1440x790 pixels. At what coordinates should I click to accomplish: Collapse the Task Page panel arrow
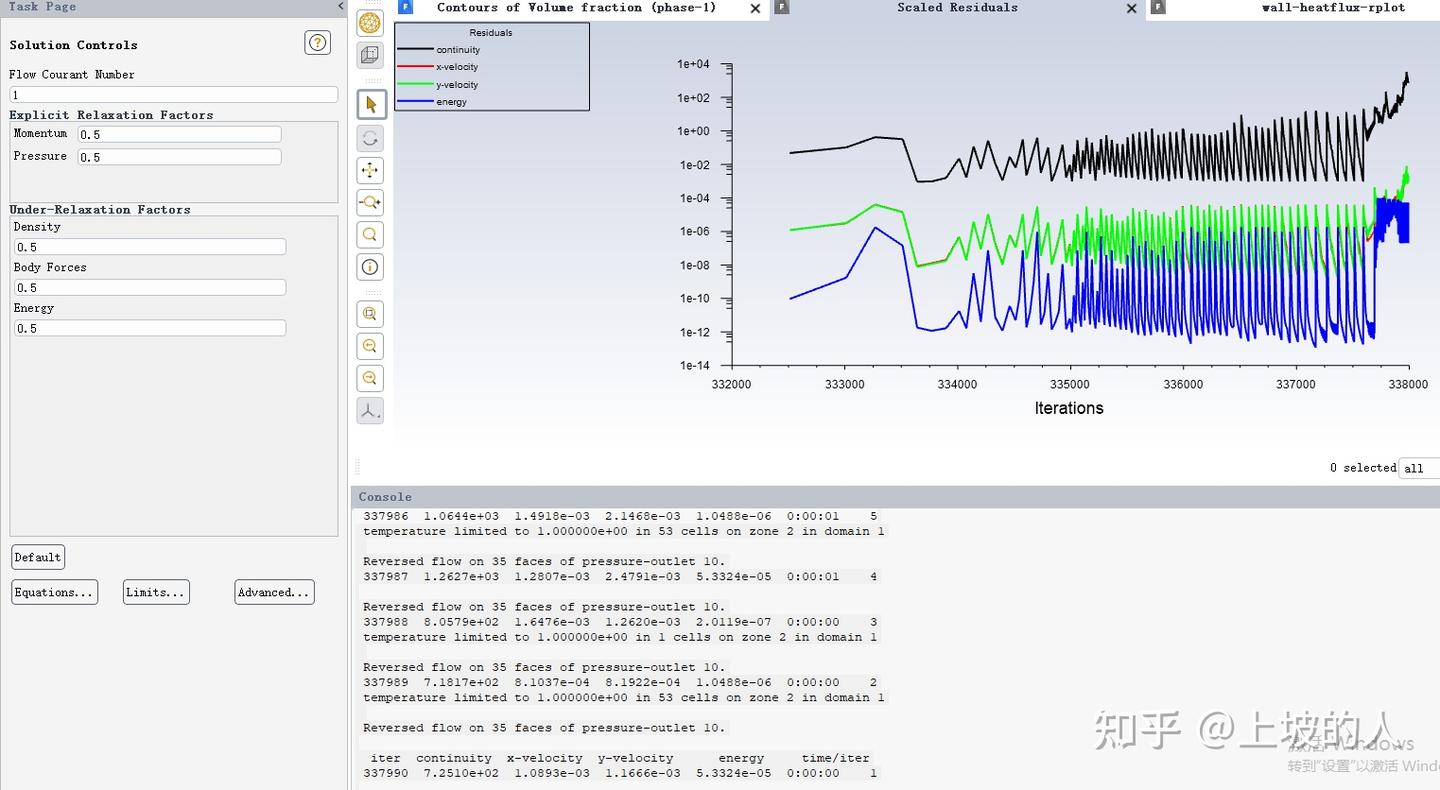(x=340, y=7)
